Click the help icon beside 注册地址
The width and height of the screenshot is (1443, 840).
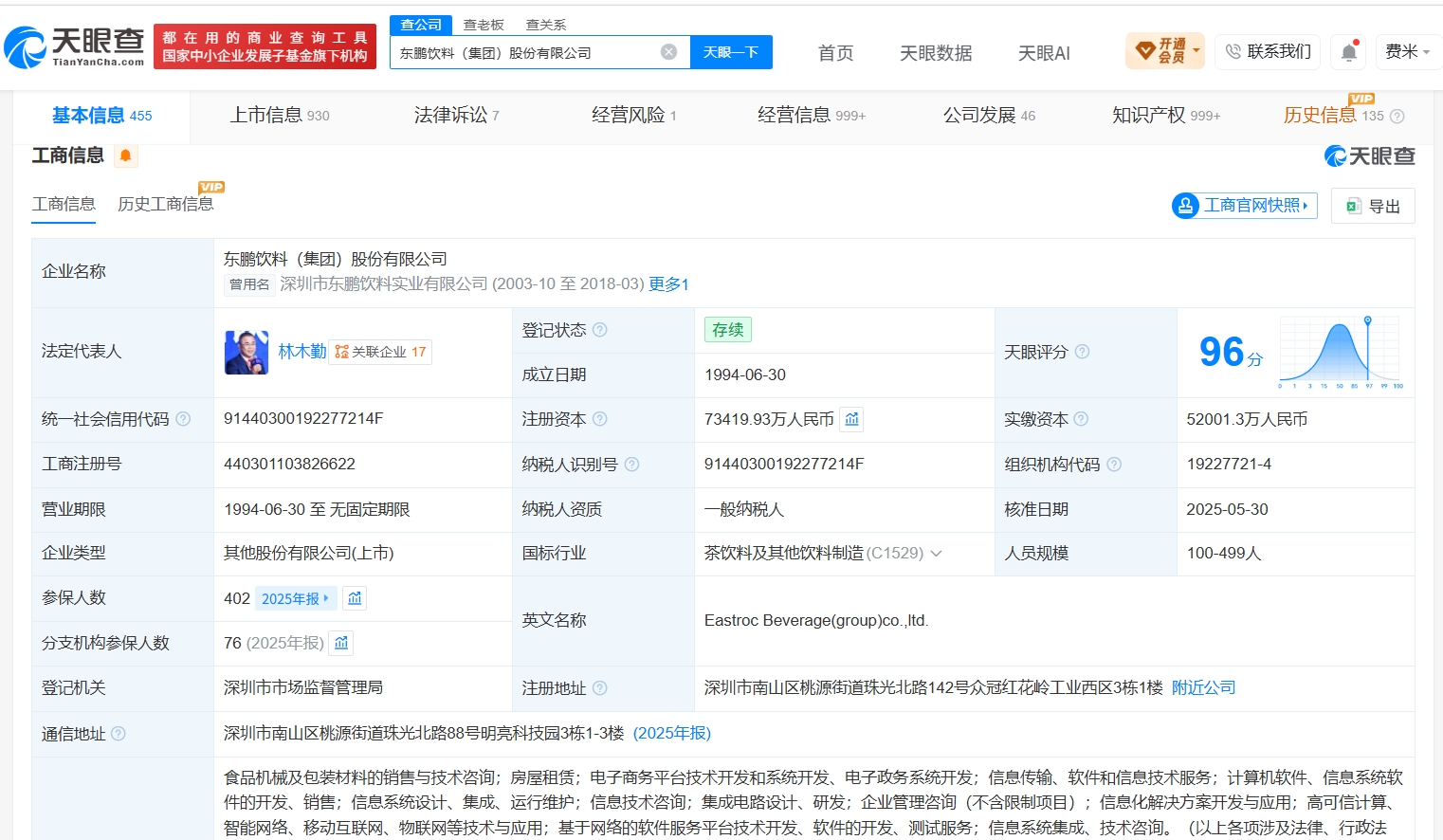tap(600, 688)
